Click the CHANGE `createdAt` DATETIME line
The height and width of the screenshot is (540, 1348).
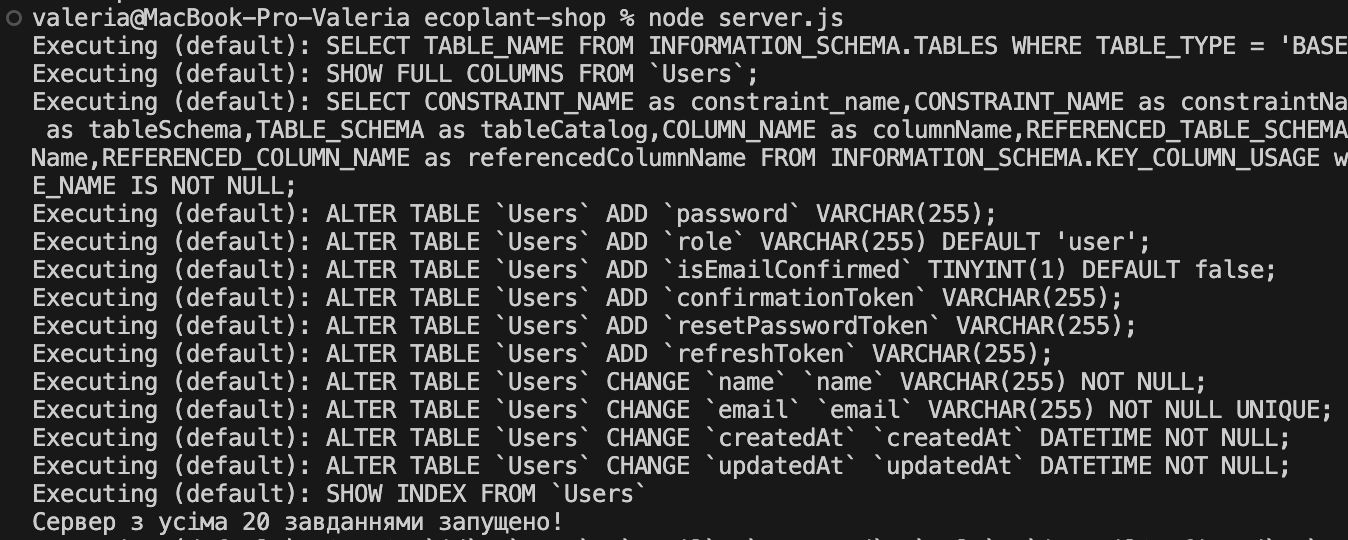(662, 438)
